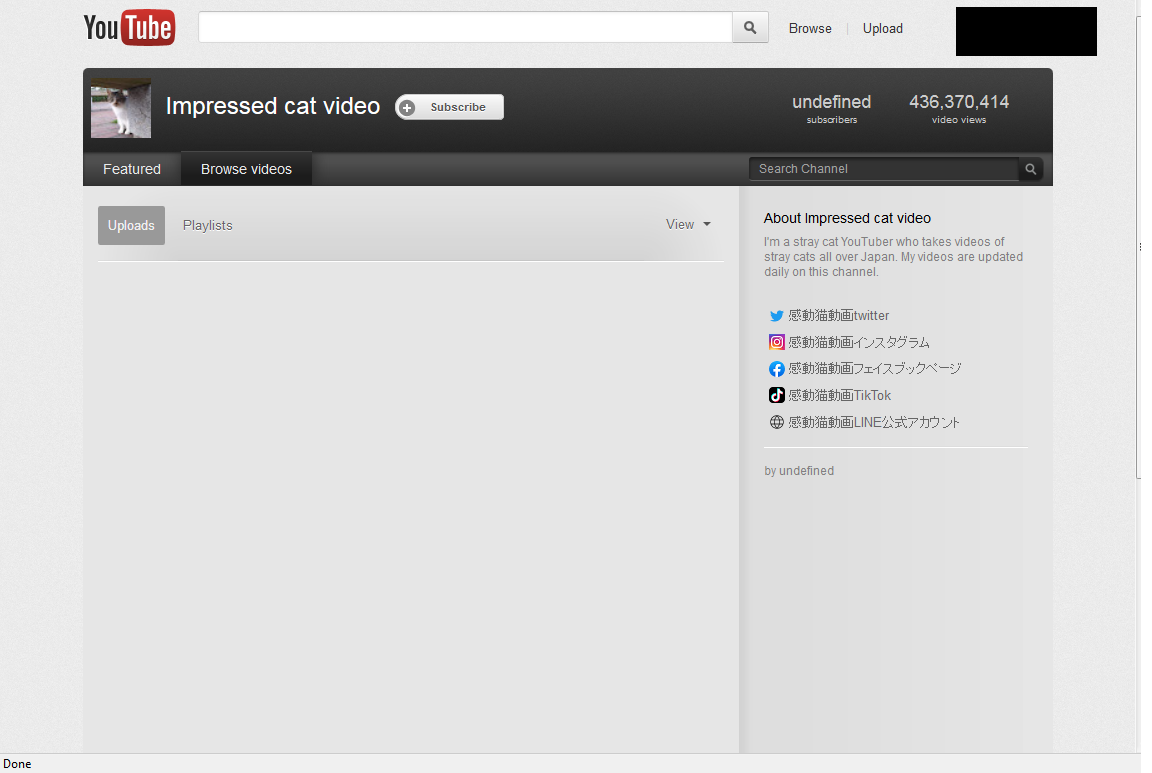Click the Twitter bird icon
Viewport: 1152px width, 773px height.
point(777,316)
